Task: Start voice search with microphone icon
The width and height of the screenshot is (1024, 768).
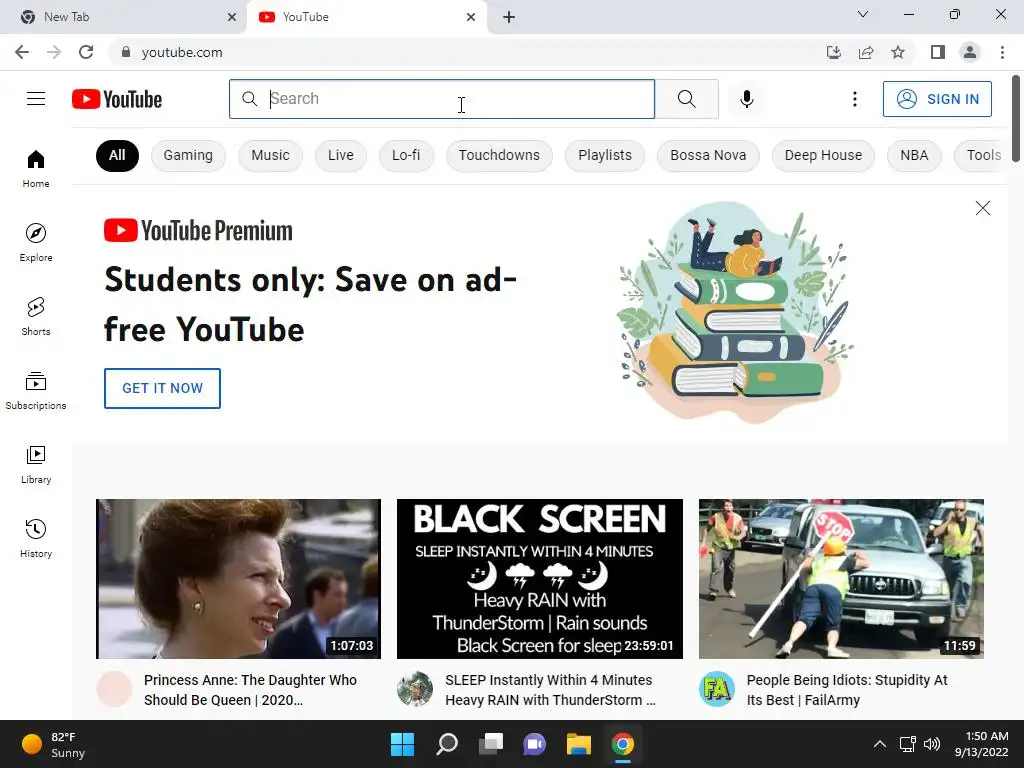Action: click(746, 99)
